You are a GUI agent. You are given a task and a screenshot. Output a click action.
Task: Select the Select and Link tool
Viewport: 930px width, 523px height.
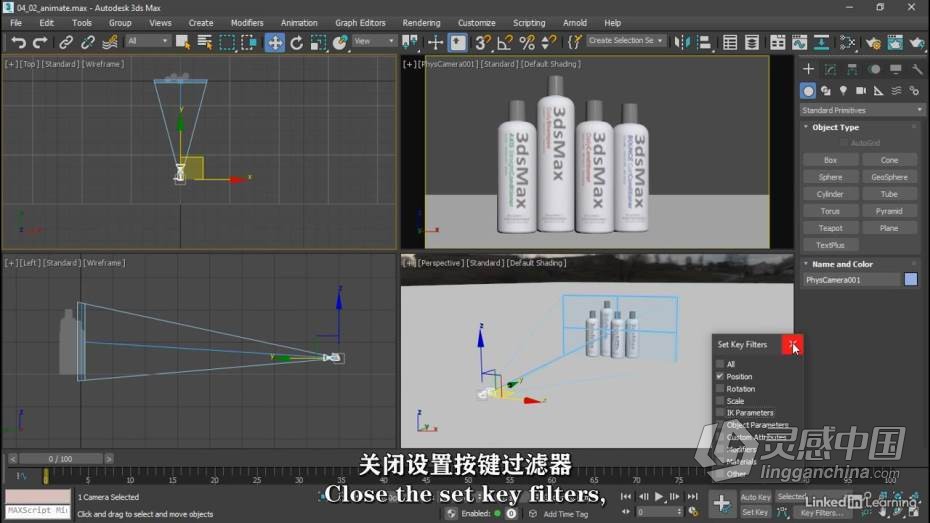tap(66, 42)
